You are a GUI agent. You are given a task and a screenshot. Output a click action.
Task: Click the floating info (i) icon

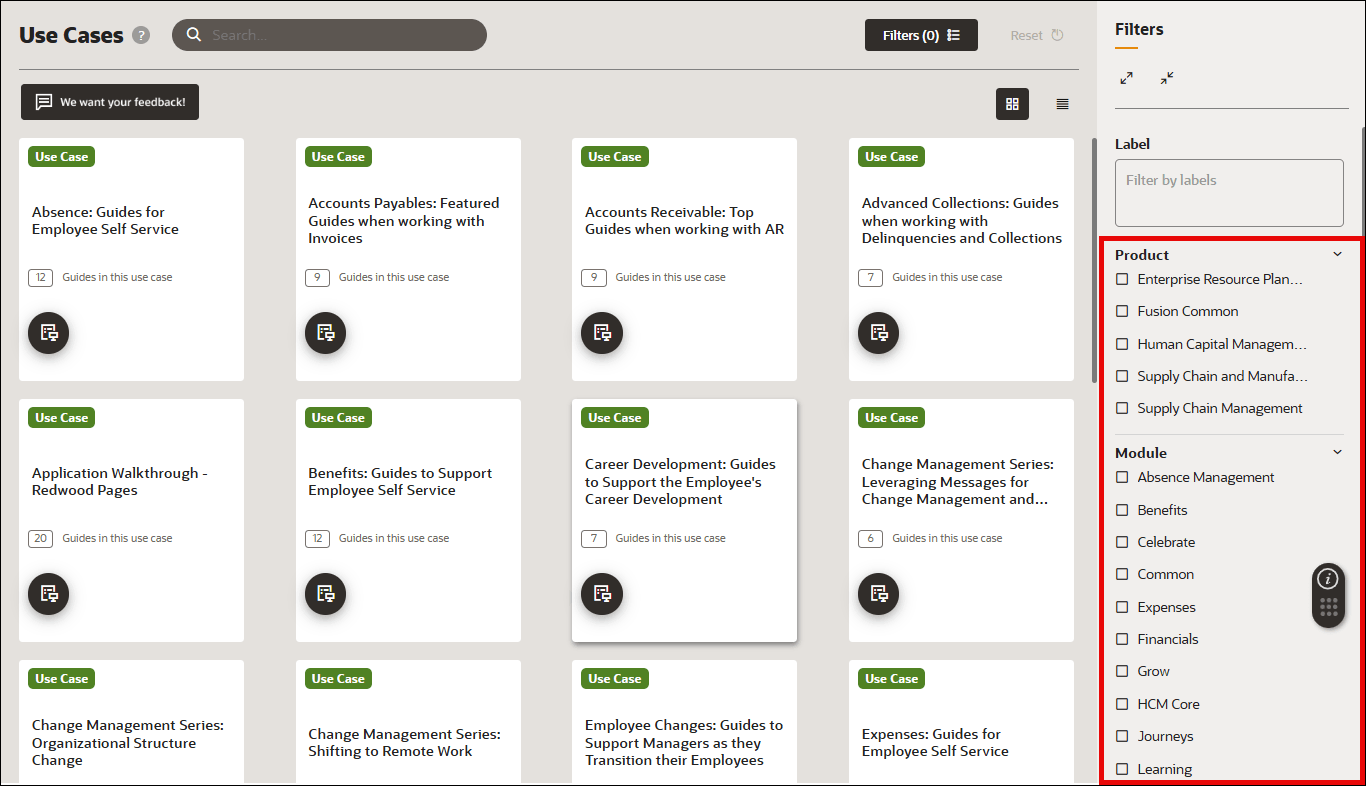[1328, 578]
